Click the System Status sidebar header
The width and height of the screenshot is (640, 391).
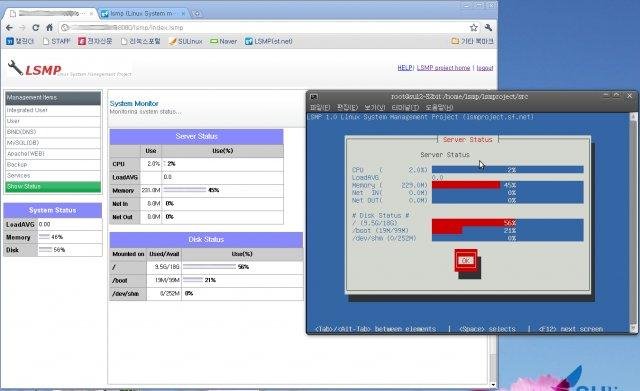53,210
